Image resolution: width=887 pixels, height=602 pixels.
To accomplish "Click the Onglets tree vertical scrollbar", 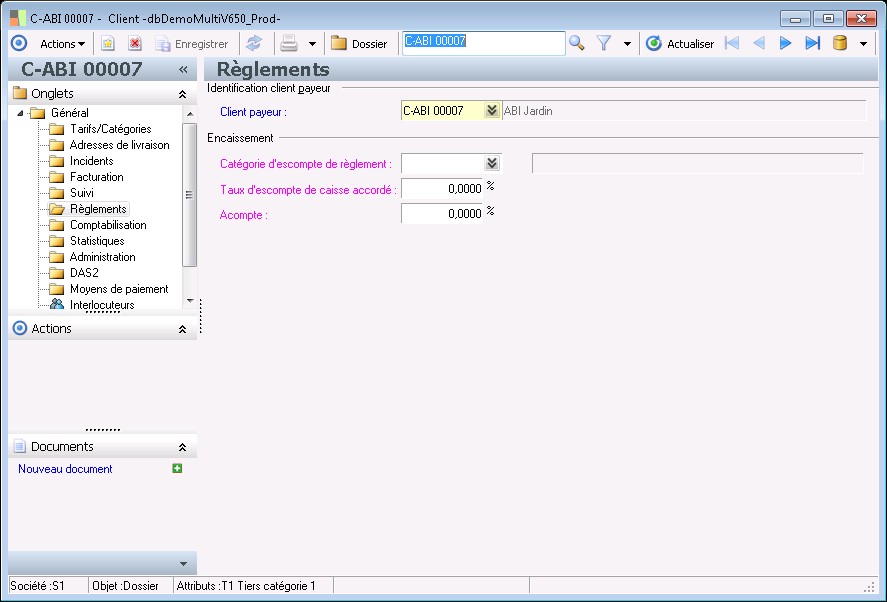I will coord(190,195).
